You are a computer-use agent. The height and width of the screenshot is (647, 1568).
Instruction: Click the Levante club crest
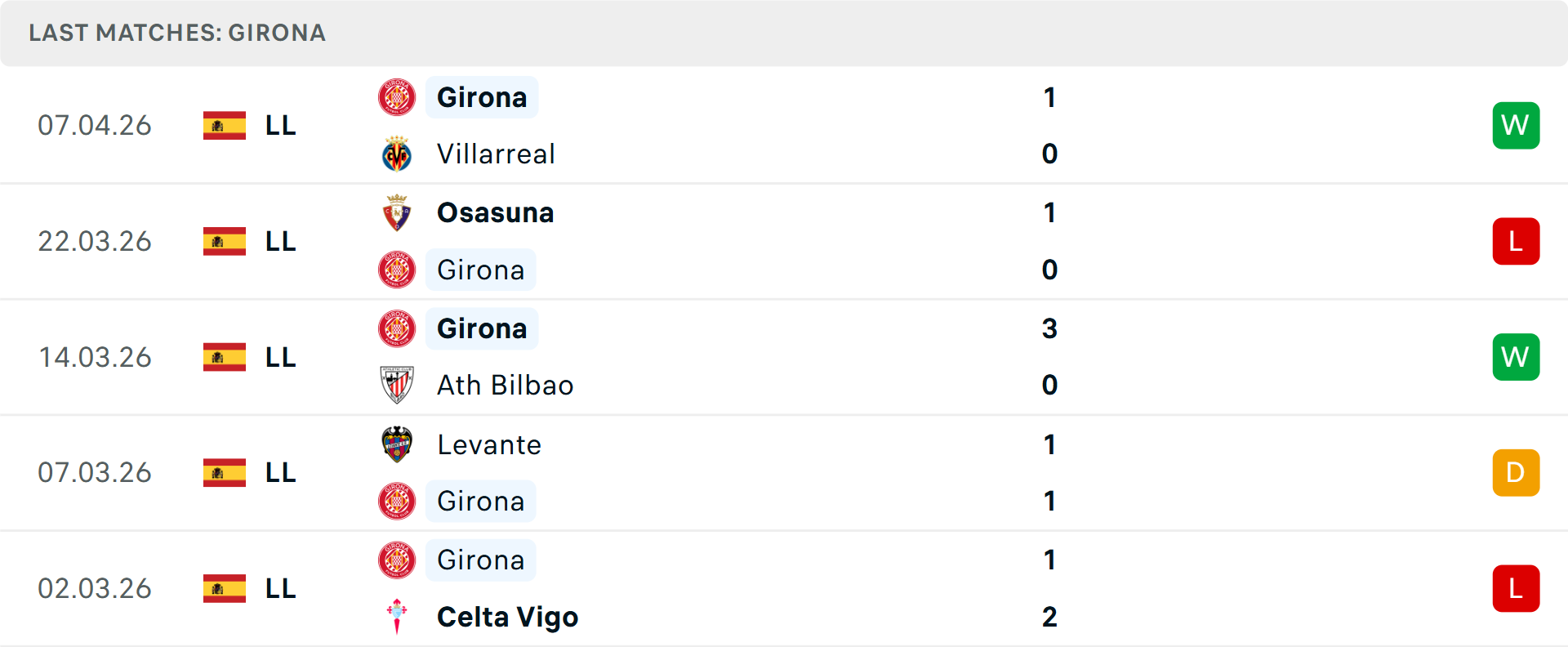point(397,444)
